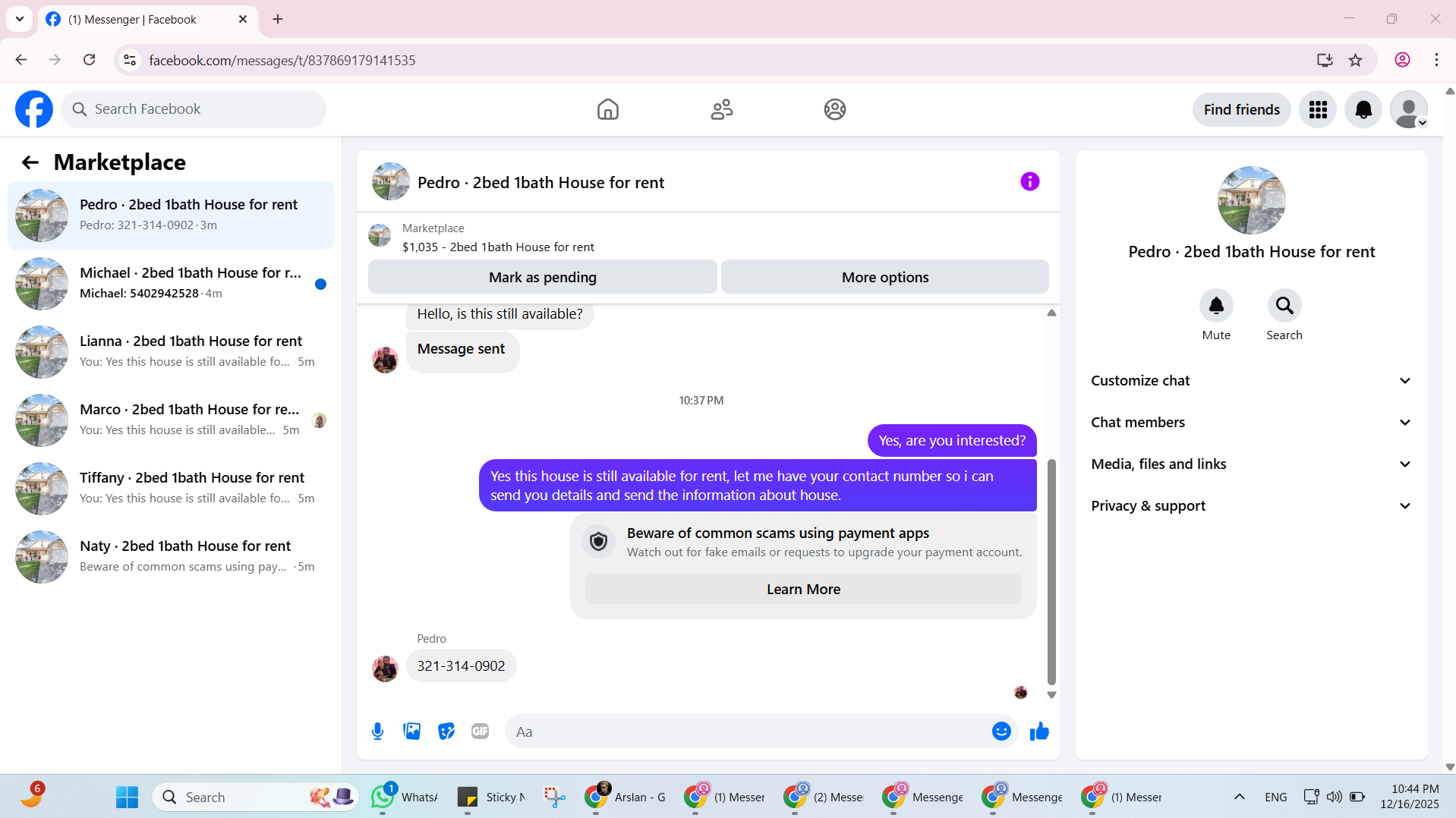Reload the page
Image resolution: width=1456 pixels, height=818 pixels.
click(x=89, y=60)
